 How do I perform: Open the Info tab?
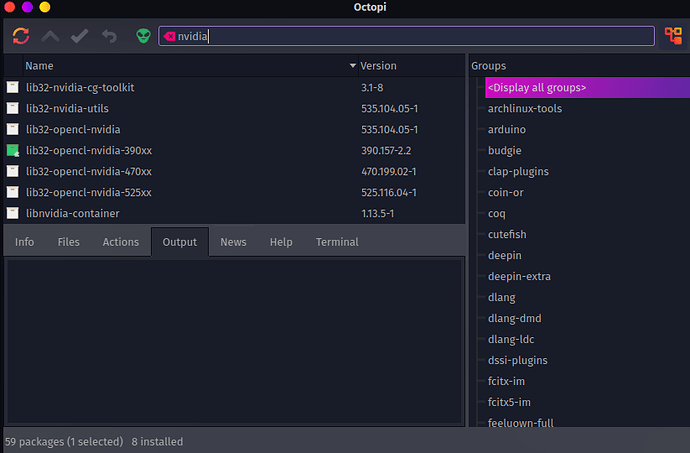[x=24, y=242]
